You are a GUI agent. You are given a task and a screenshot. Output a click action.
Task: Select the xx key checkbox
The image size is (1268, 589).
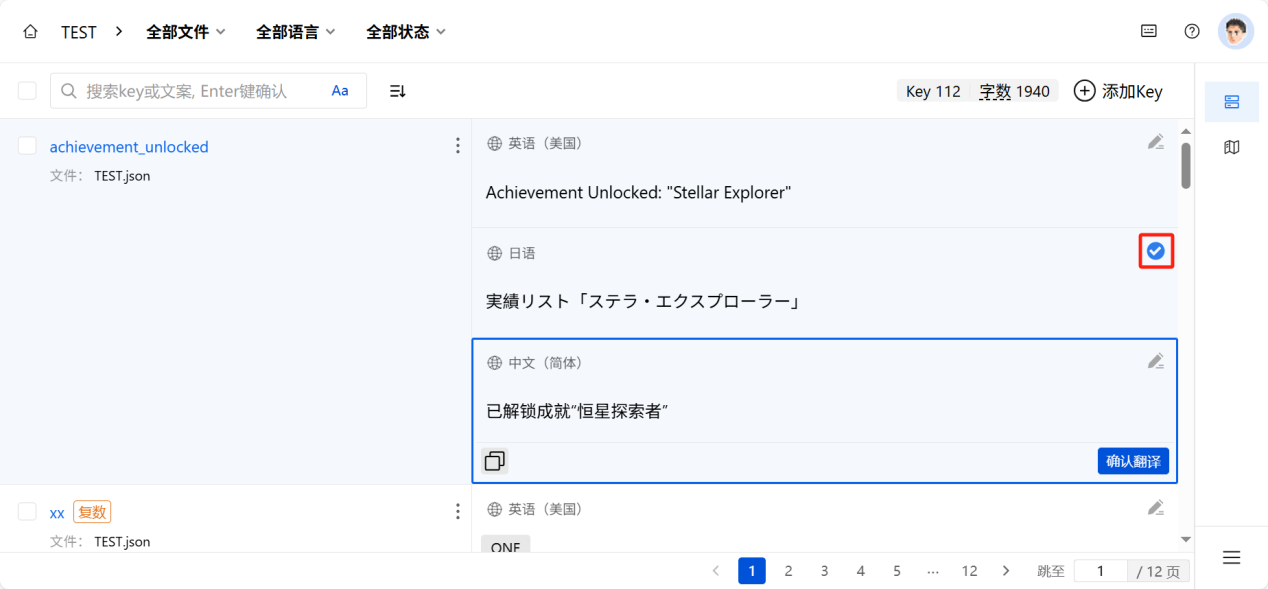[x=27, y=512]
